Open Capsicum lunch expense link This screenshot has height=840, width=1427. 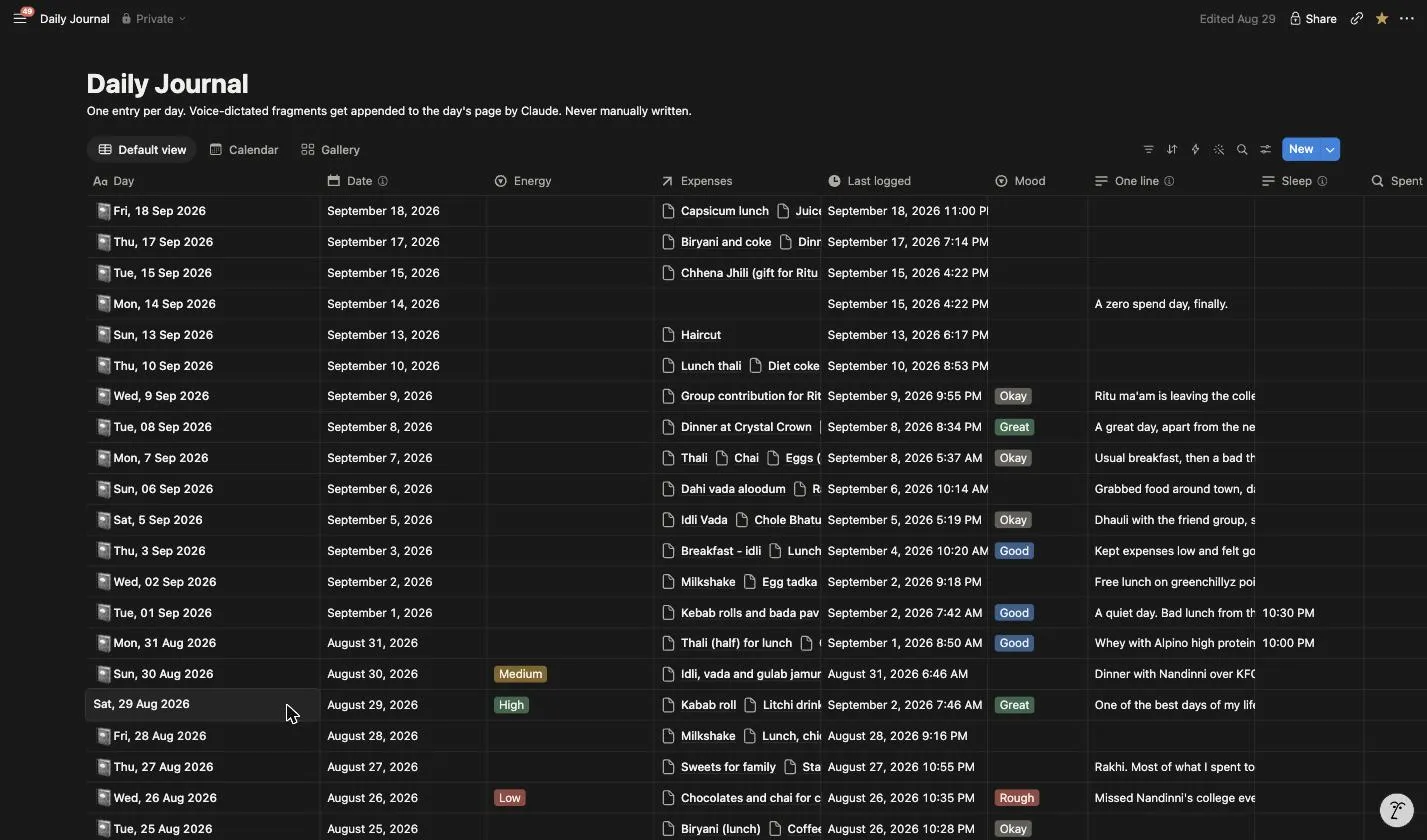click(716, 211)
